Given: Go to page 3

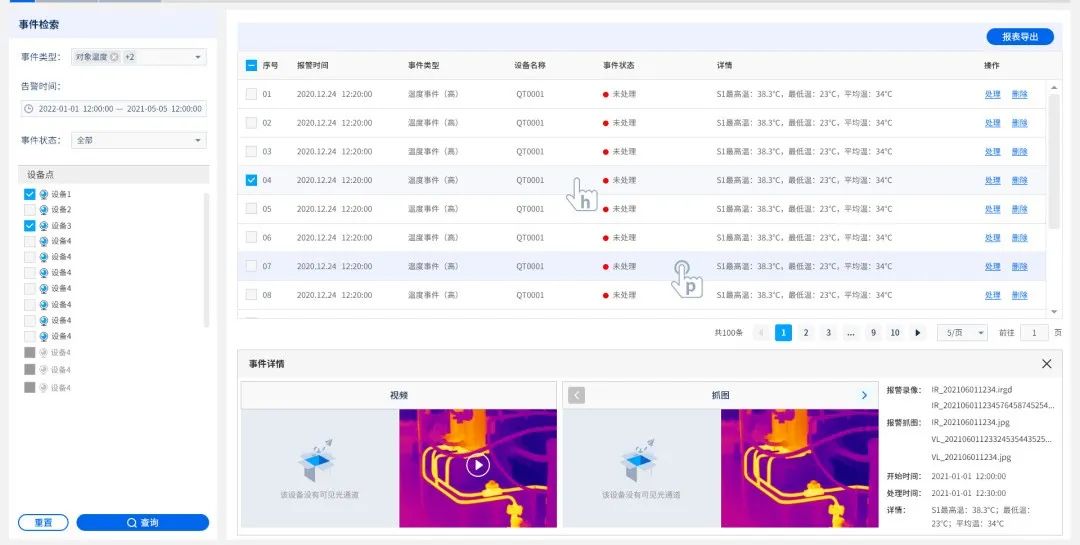Looking at the screenshot, I should point(828,333).
